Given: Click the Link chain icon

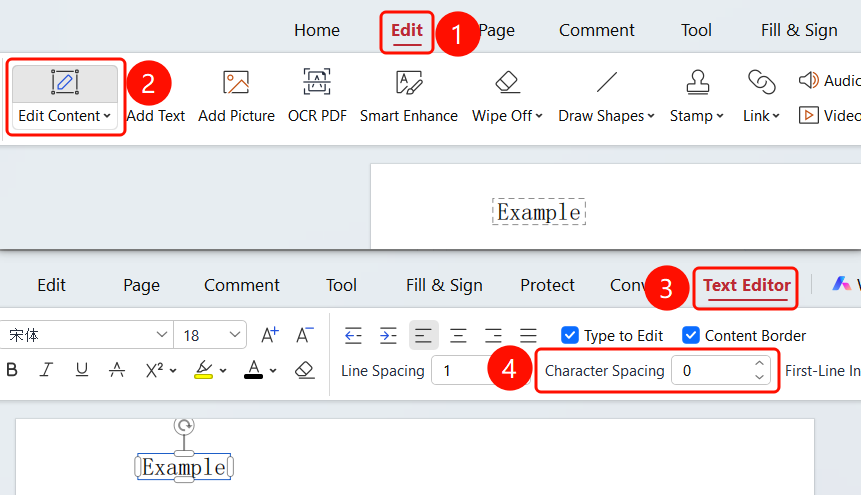Looking at the screenshot, I should [762, 82].
